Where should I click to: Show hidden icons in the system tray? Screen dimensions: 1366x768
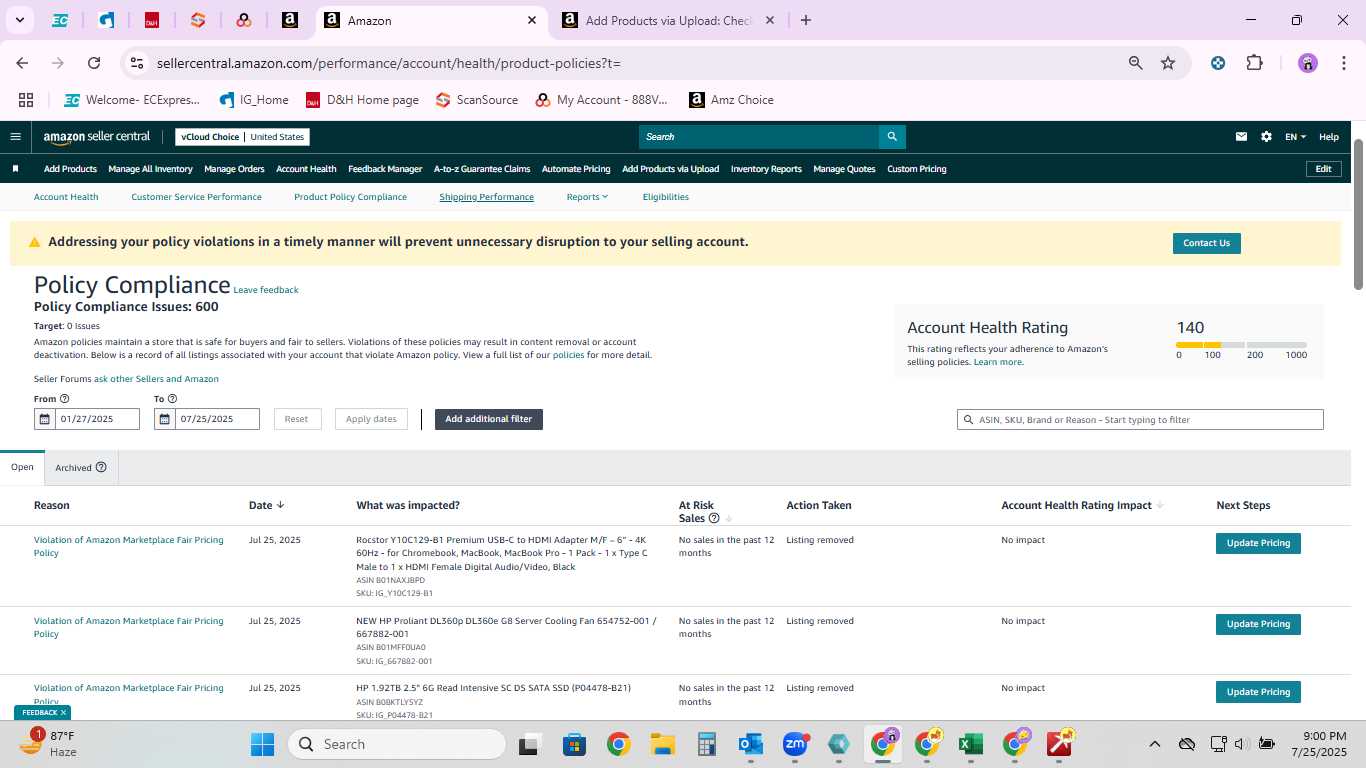point(1155,744)
